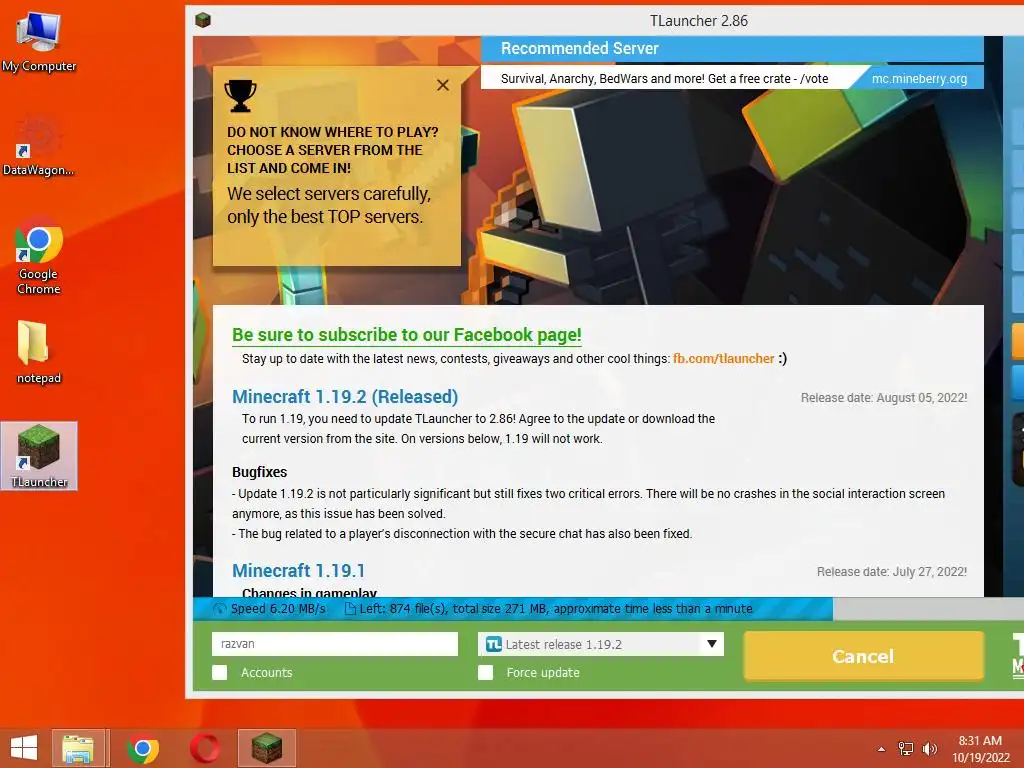
Task: Show hidden system tray icons
Action: (881, 749)
